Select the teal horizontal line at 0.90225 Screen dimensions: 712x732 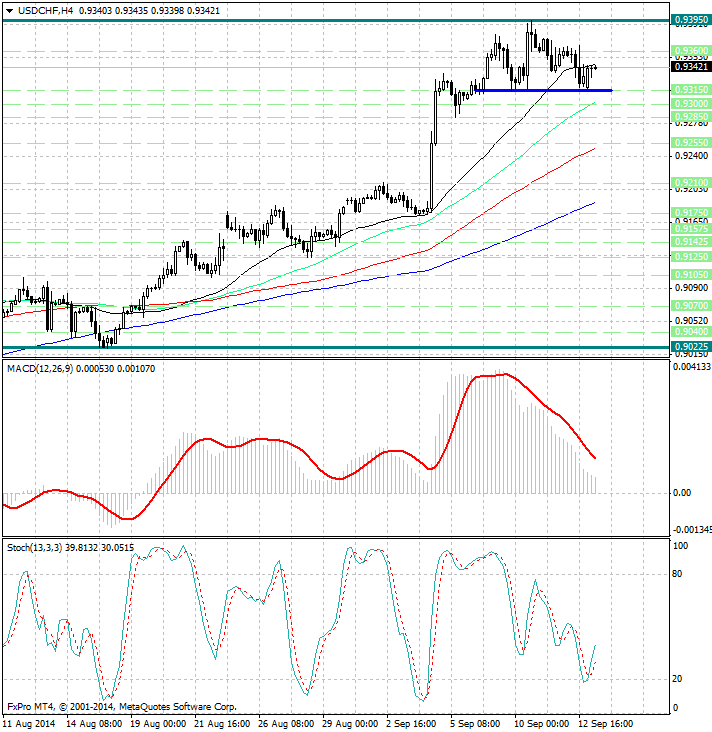tap(336, 347)
